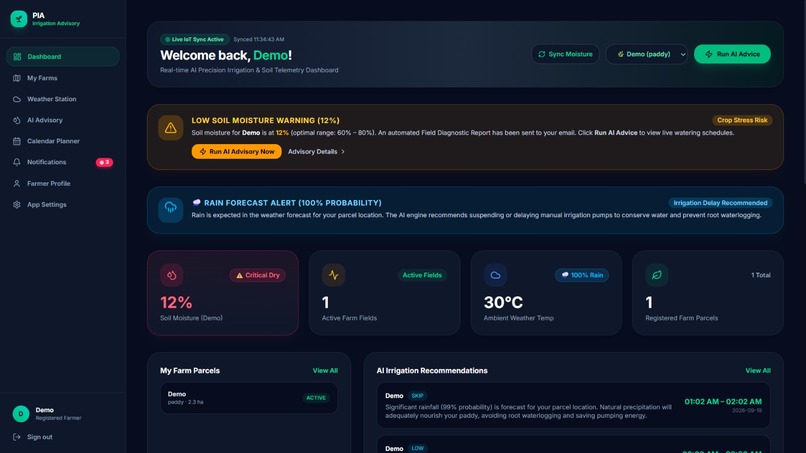806x453 pixels.
Task: Click the page vertical scrollbar
Action: pos(803,93)
